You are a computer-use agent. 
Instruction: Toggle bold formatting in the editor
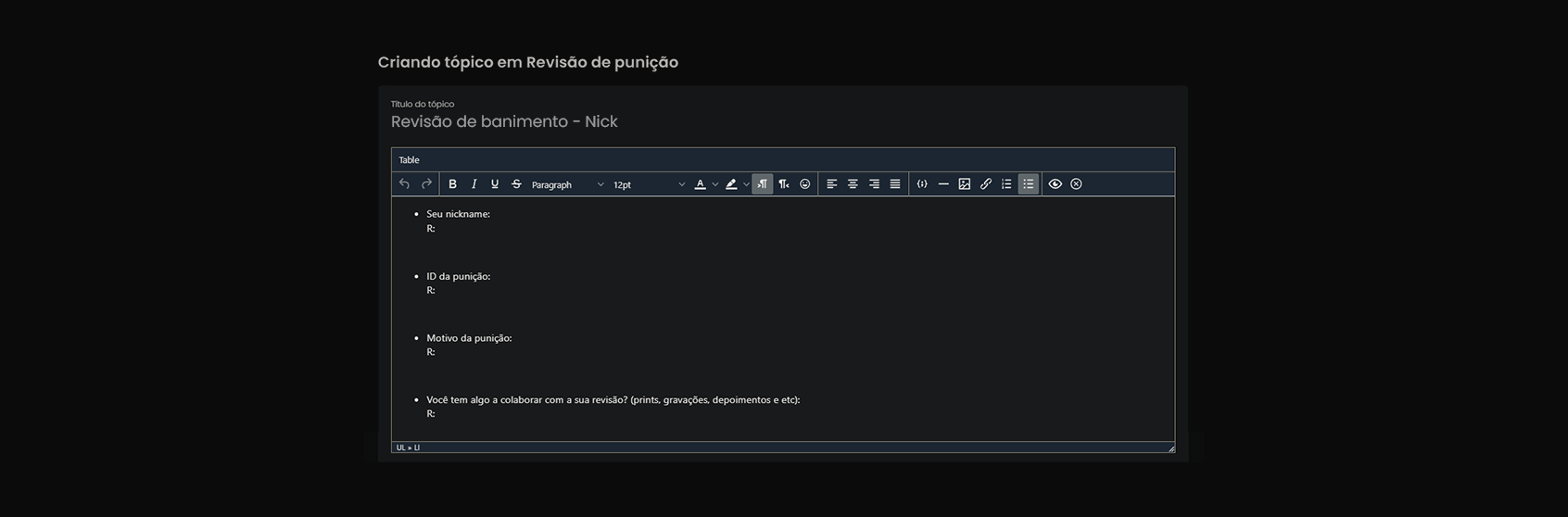[452, 184]
